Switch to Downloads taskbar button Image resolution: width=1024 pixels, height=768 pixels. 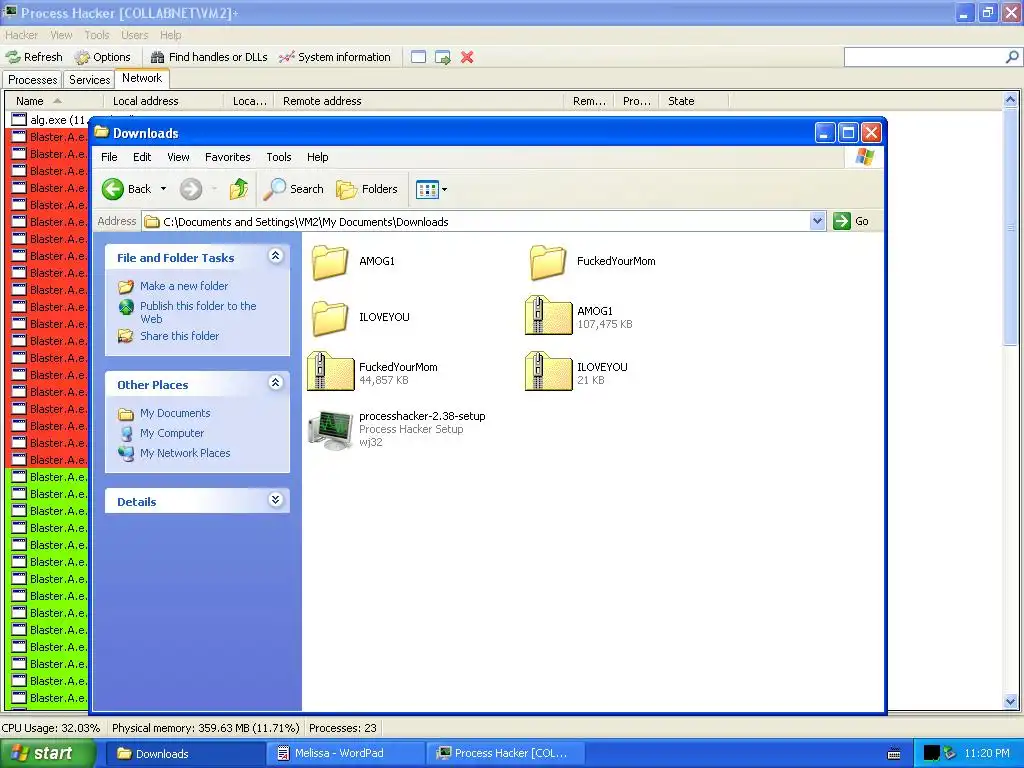tap(185, 754)
